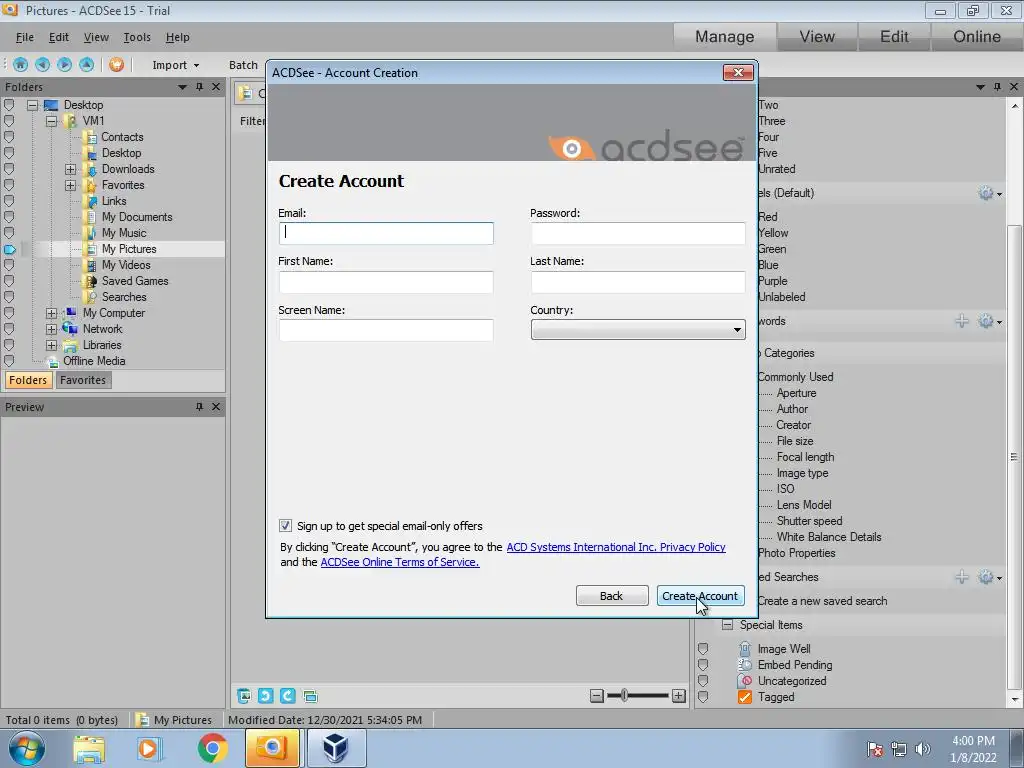Click the compare images icon below file list
This screenshot has height=768, width=1024.
pos(310,696)
